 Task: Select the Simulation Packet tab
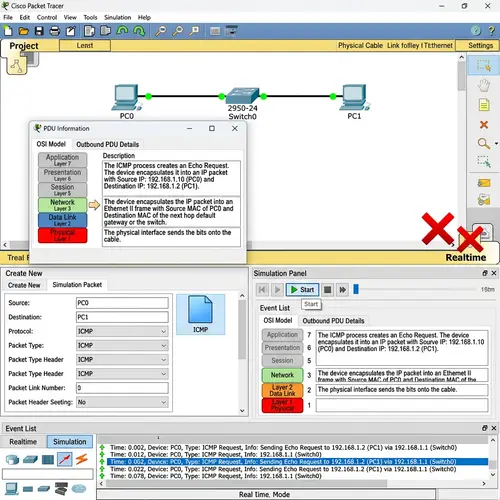(x=77, y=285)
